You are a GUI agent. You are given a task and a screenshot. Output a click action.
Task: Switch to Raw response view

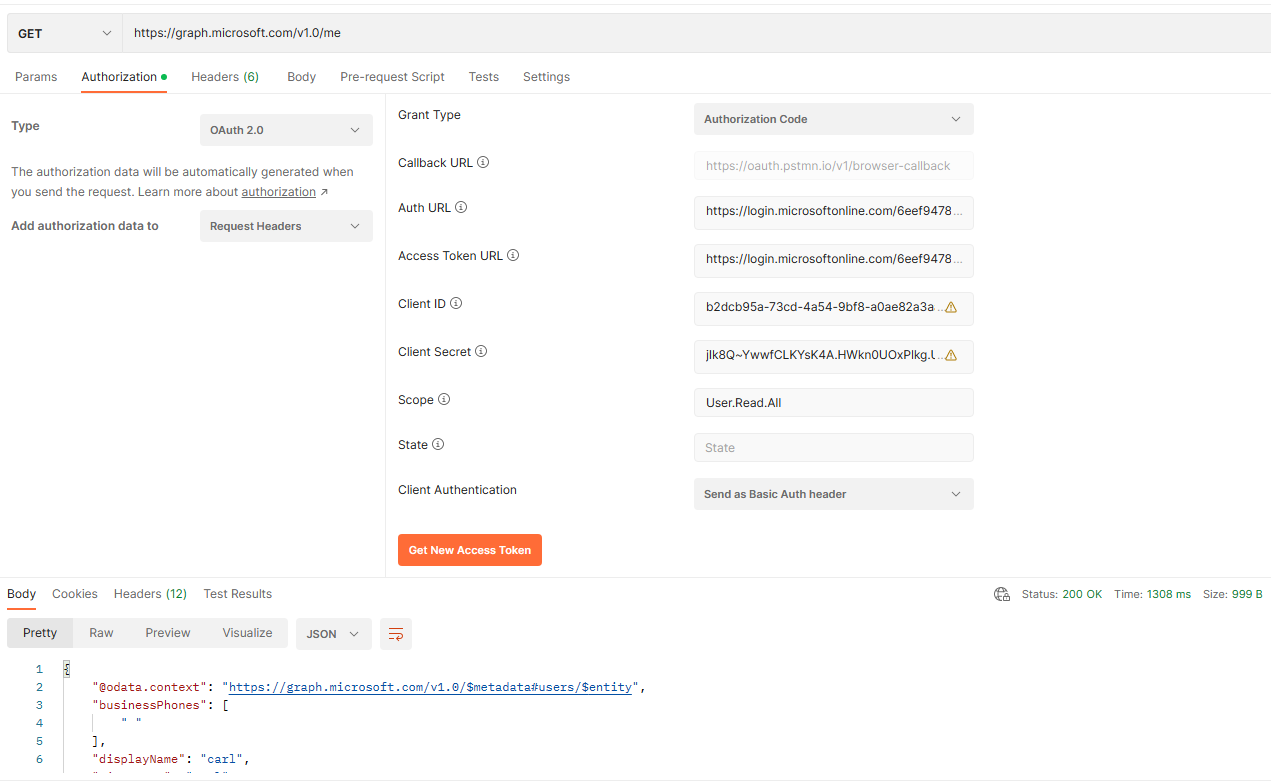[101, 633]
